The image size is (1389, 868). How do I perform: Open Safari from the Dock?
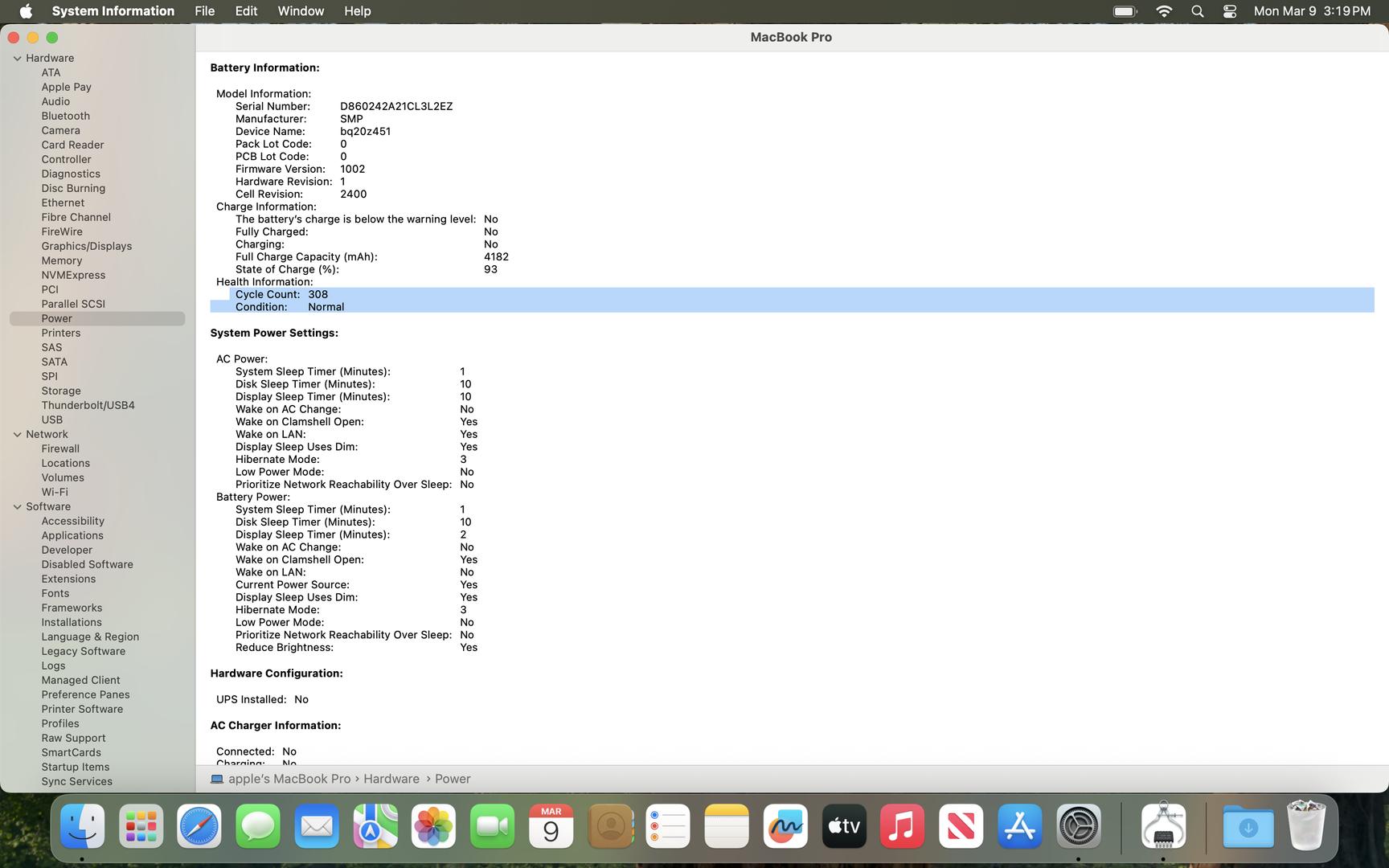[x=199, y=826]
